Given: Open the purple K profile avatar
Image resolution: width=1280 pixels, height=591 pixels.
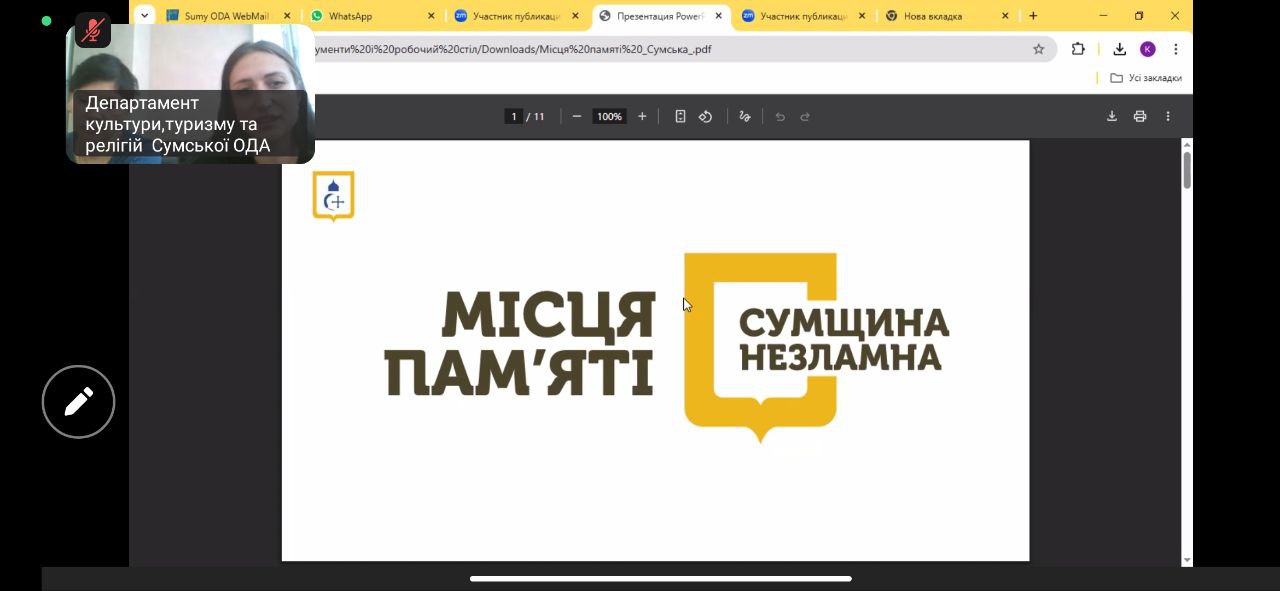Looking at the screenshot, I should coord(1148,49).
